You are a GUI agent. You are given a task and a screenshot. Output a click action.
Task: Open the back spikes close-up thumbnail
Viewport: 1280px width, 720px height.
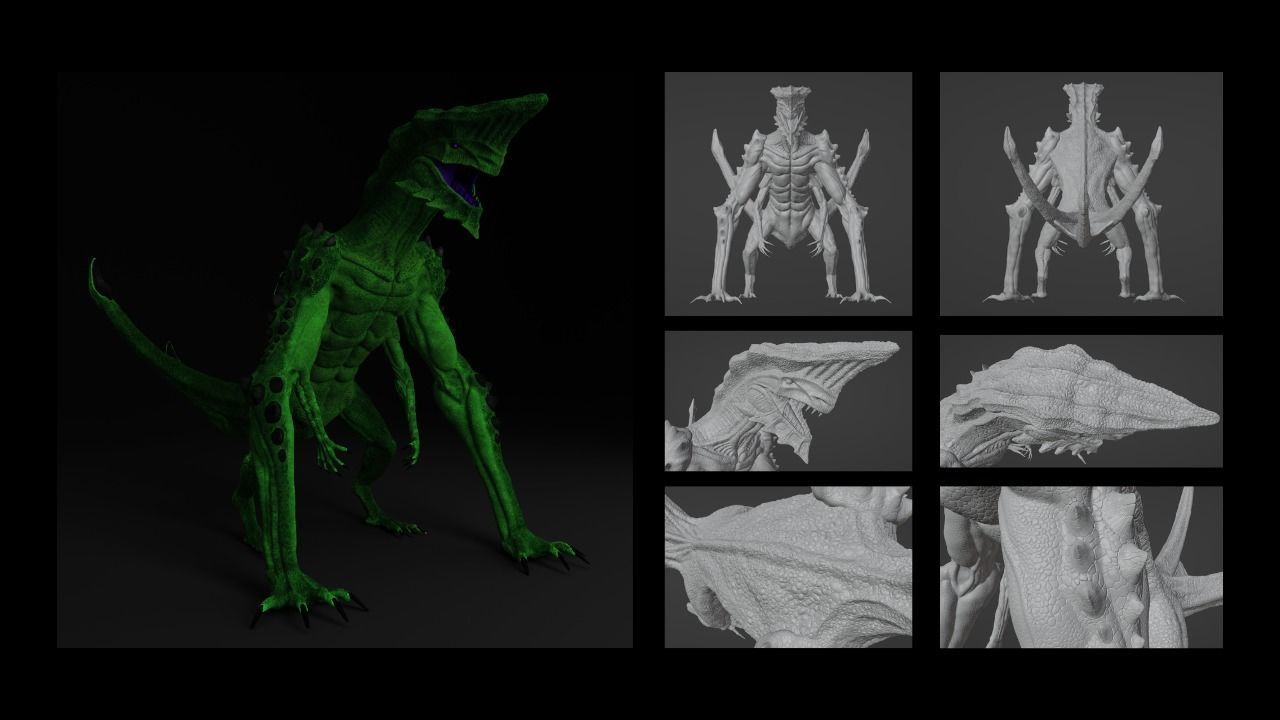coord(1081,567)
